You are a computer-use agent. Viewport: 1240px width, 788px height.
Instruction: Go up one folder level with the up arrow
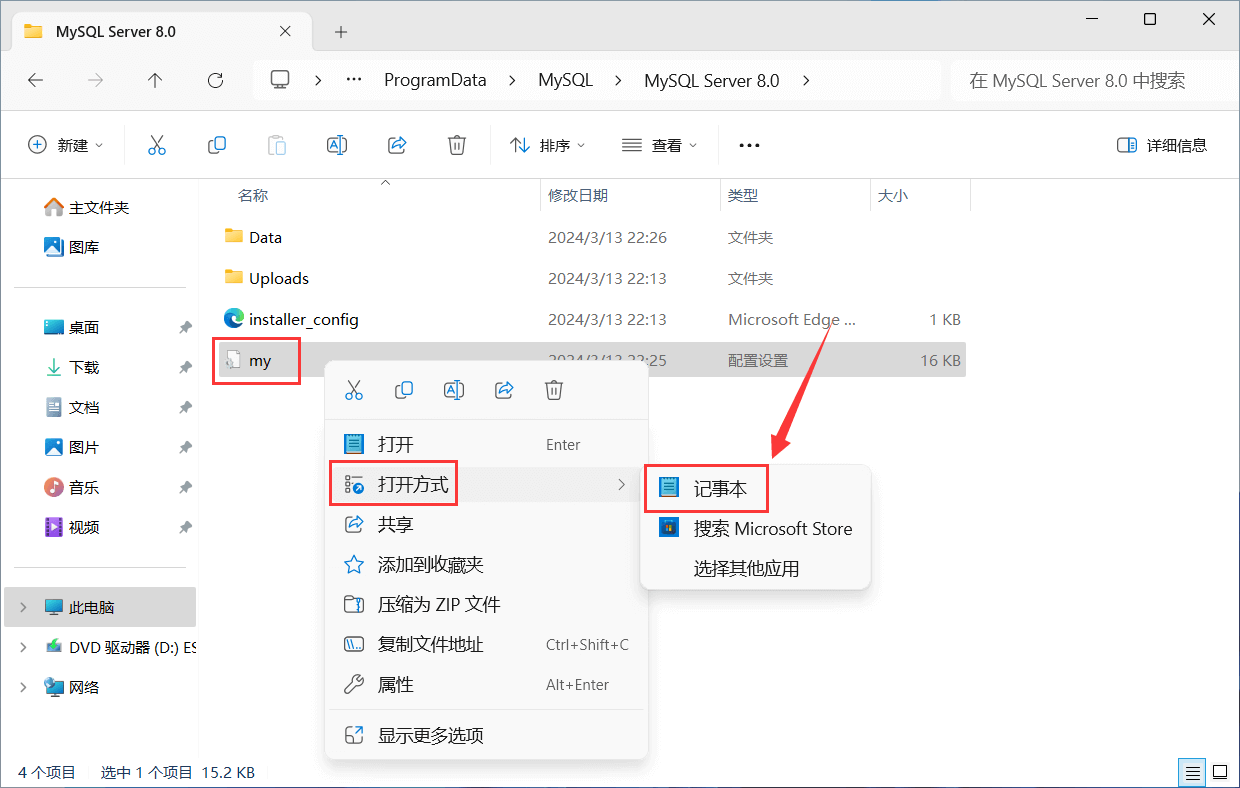coord(155,81)
